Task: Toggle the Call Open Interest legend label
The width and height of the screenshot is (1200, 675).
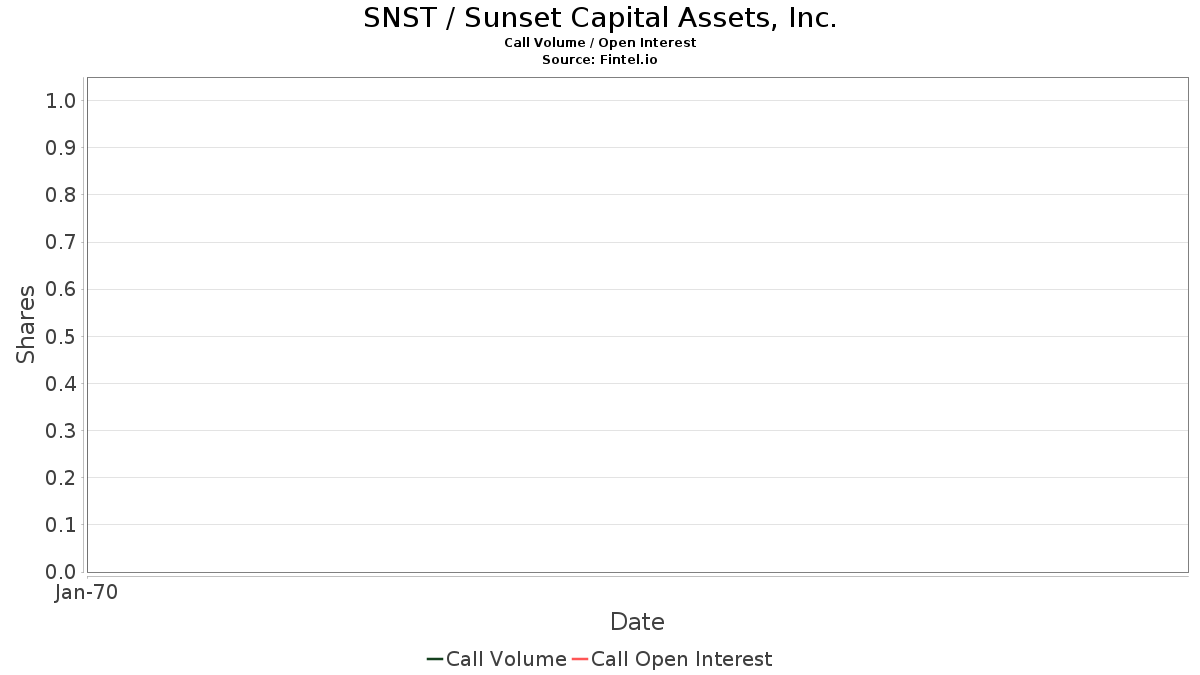Action: coord(681,659)
